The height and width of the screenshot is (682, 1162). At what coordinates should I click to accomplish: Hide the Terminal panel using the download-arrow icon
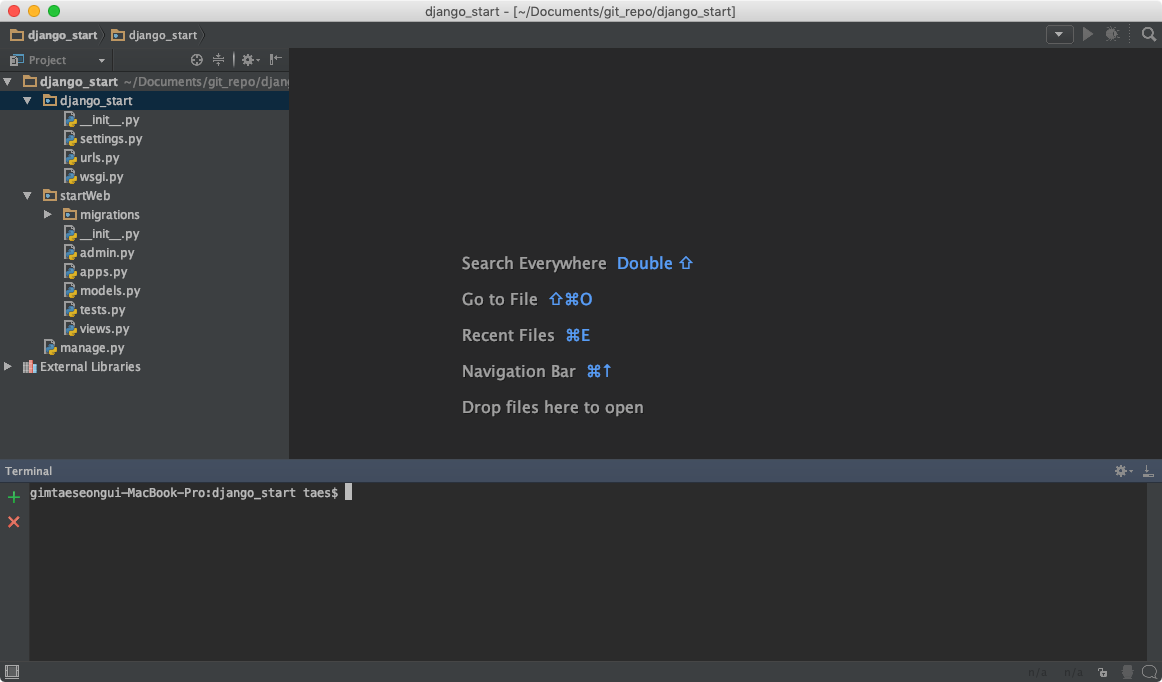tap(1148, 471)
